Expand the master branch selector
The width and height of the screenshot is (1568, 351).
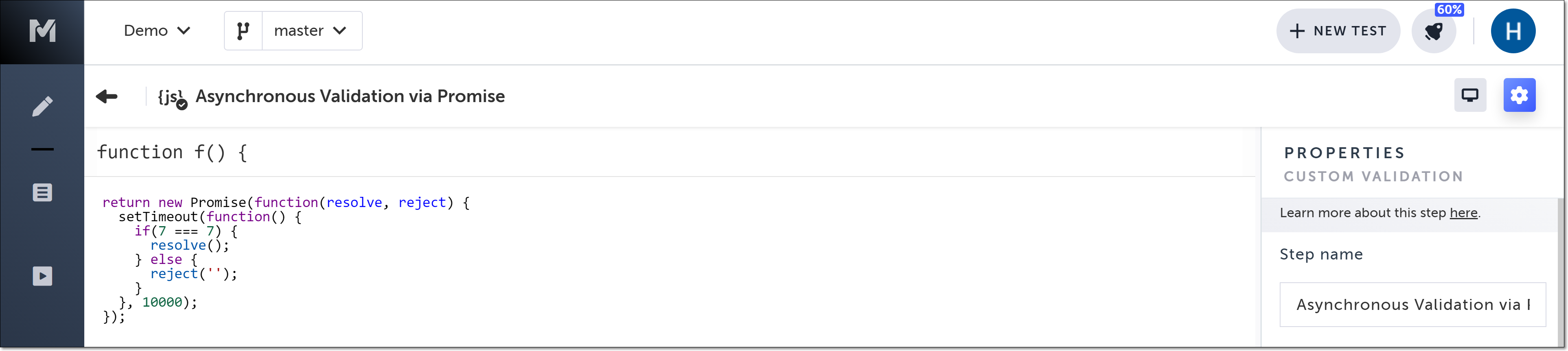311,31
